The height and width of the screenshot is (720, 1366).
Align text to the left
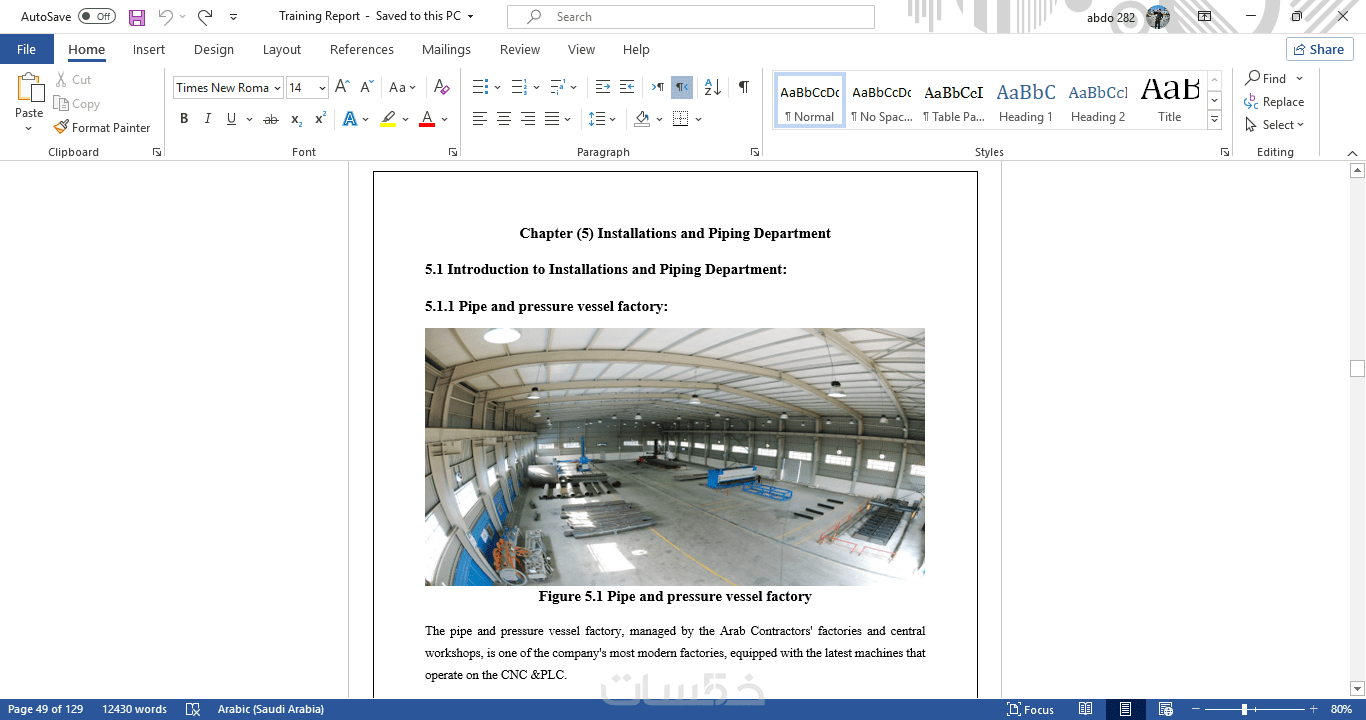coord(479,119)
